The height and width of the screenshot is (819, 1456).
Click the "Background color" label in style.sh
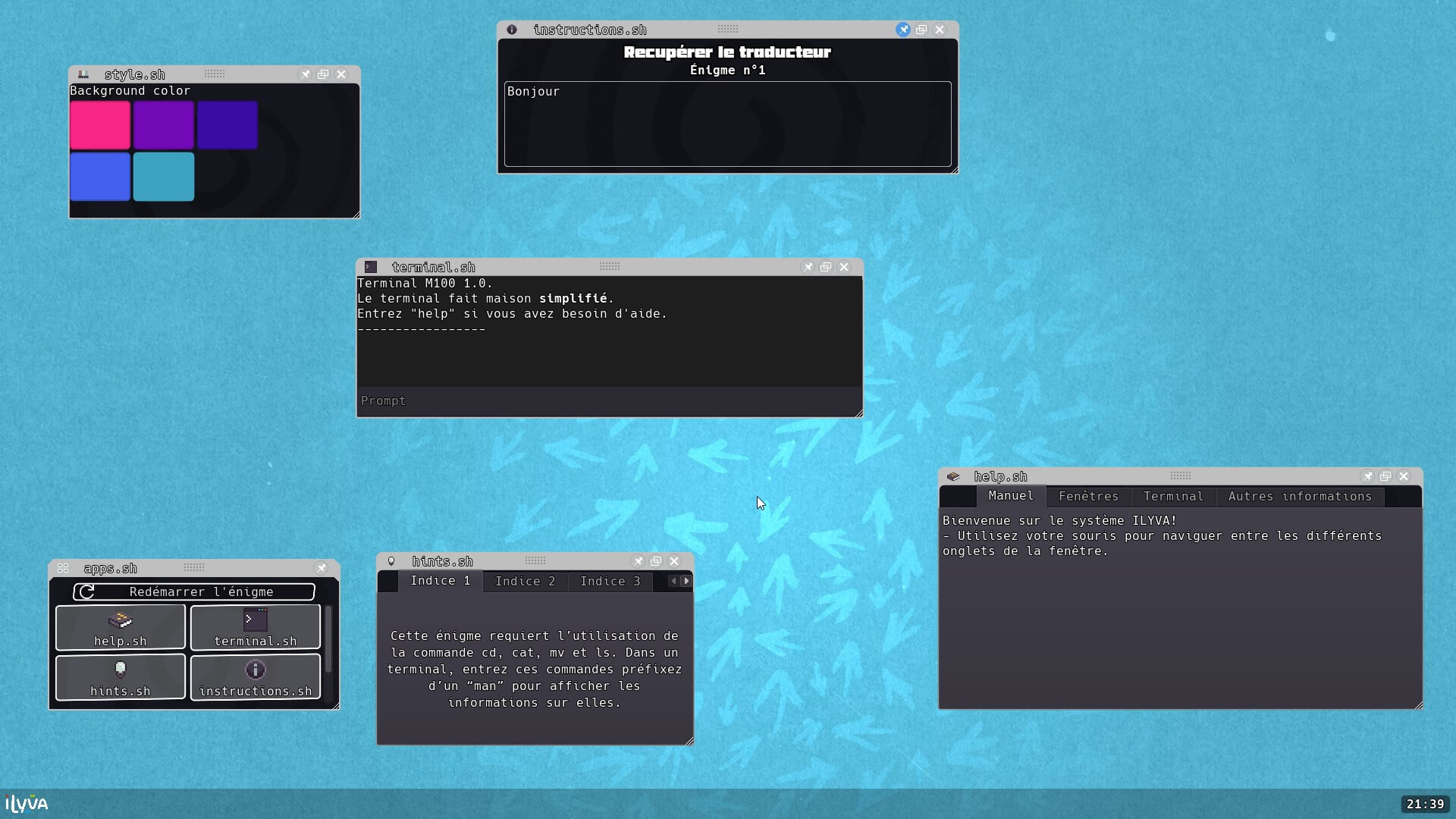pos(130,91)
